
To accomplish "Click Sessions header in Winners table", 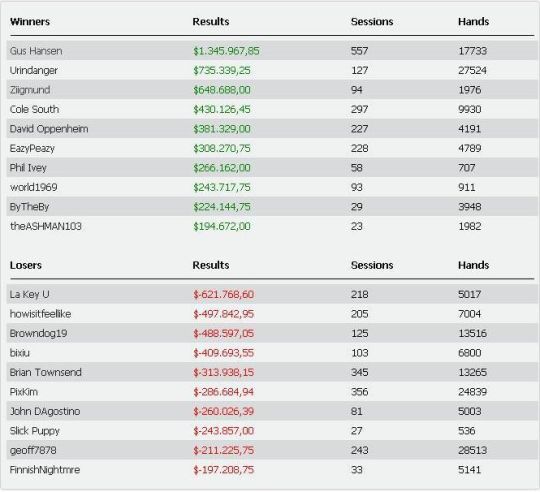I will (x=372, y=21).
